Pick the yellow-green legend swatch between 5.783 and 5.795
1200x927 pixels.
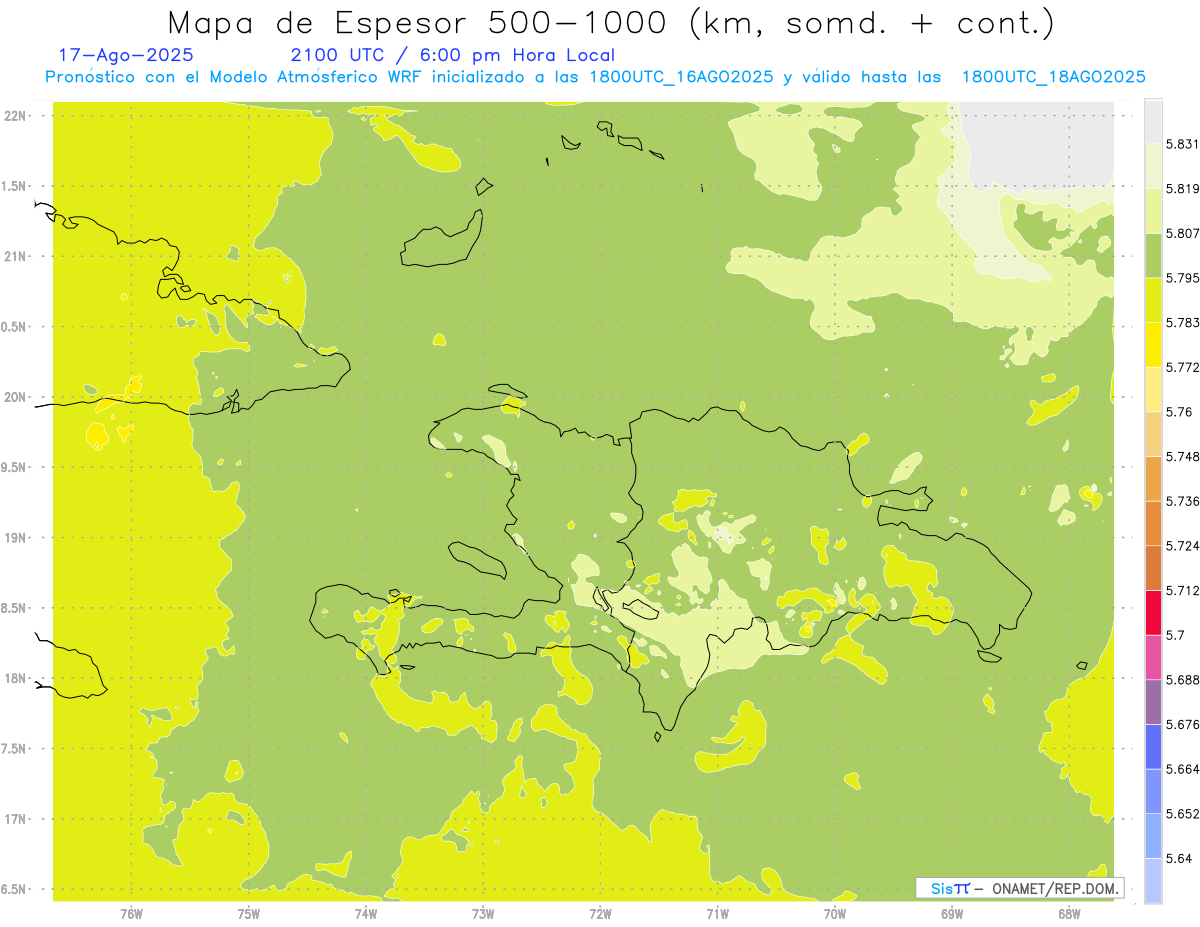point(1153,300)
